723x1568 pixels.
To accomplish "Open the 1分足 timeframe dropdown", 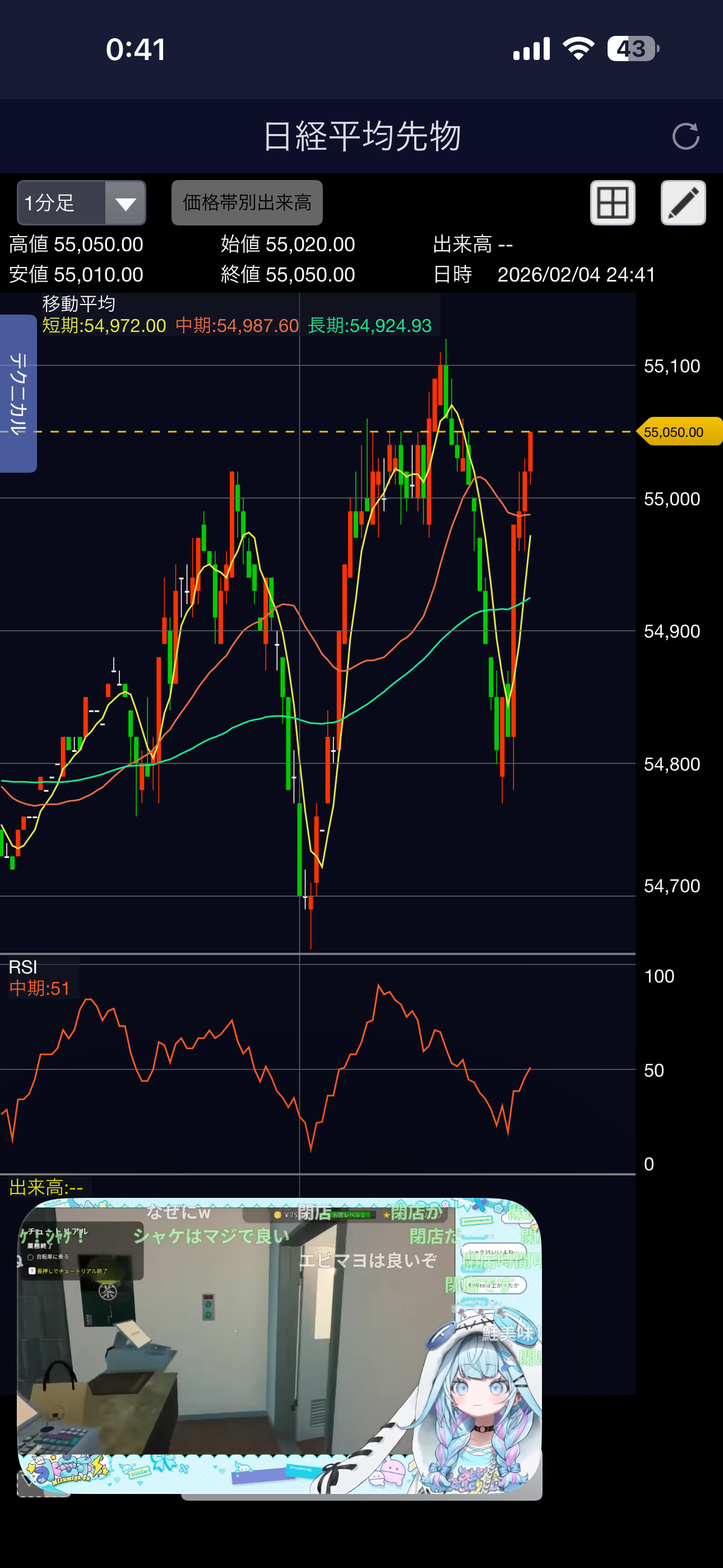I will [82, 202].
